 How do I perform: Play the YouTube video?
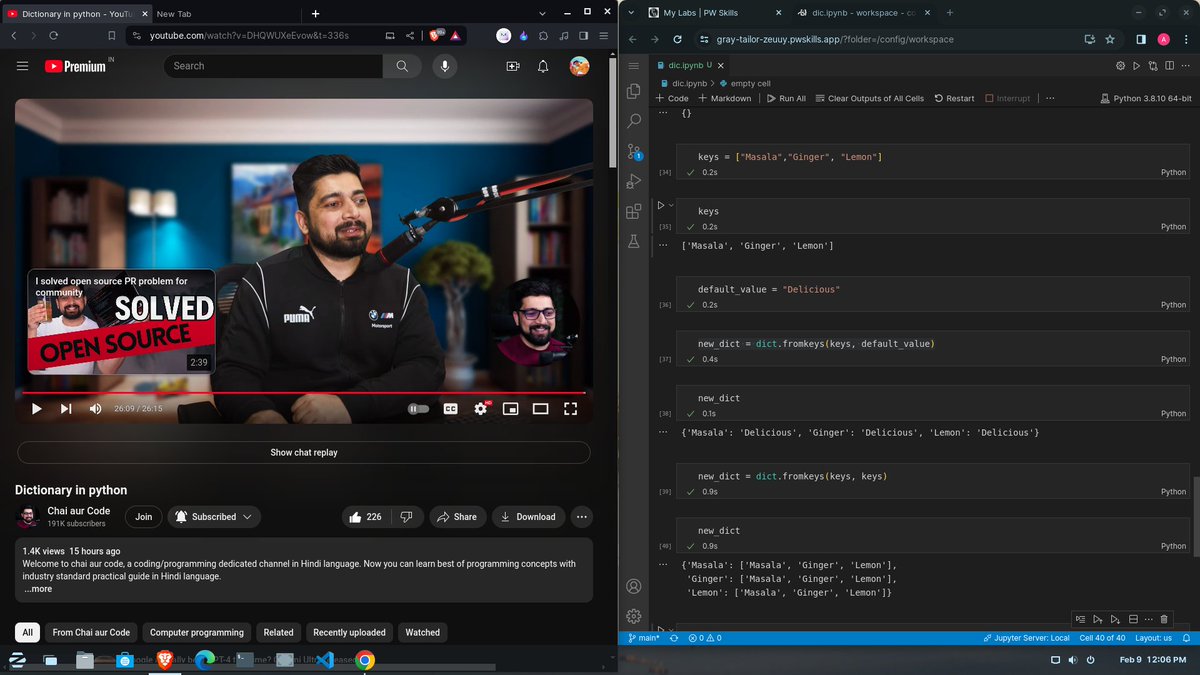pyautogui.click(x=37, y=408)
